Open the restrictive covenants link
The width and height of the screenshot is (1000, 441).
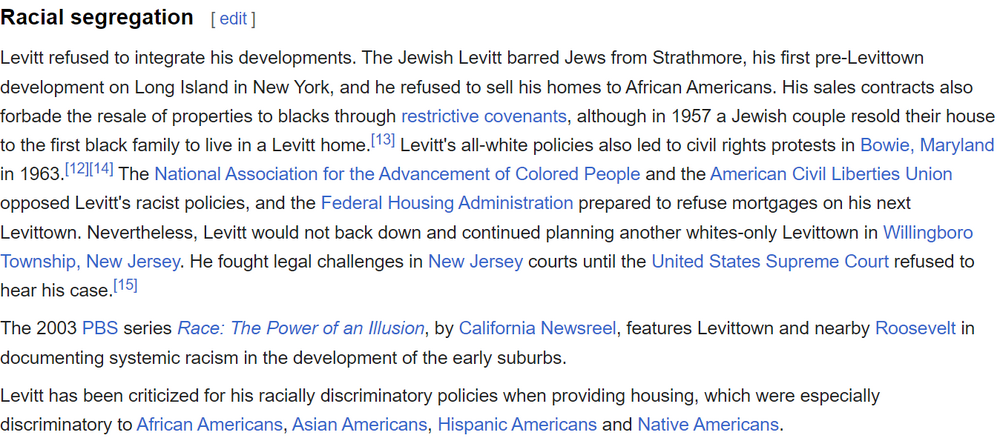pos(483,116)
